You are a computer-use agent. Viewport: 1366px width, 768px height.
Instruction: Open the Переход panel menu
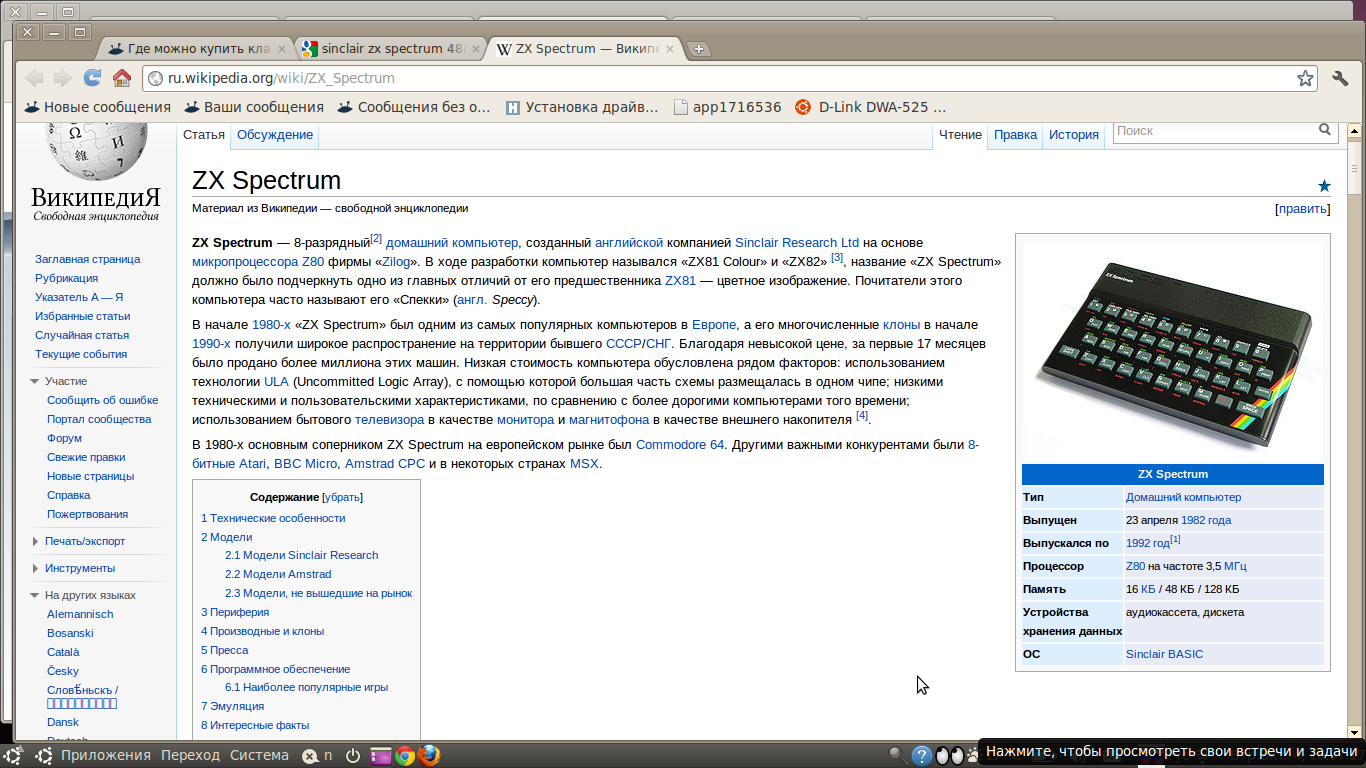(x=190, y=755)
